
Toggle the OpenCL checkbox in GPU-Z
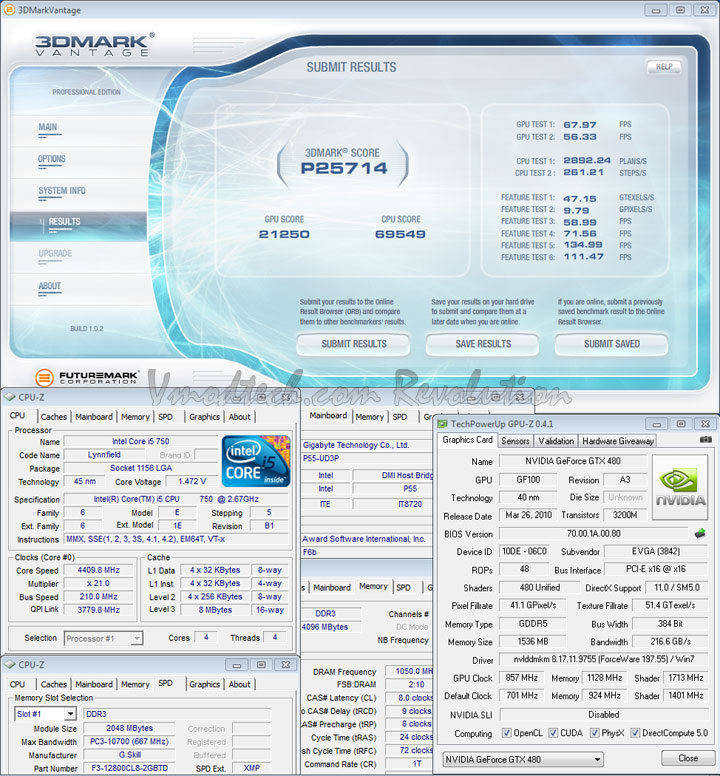[x=506, y=733]
